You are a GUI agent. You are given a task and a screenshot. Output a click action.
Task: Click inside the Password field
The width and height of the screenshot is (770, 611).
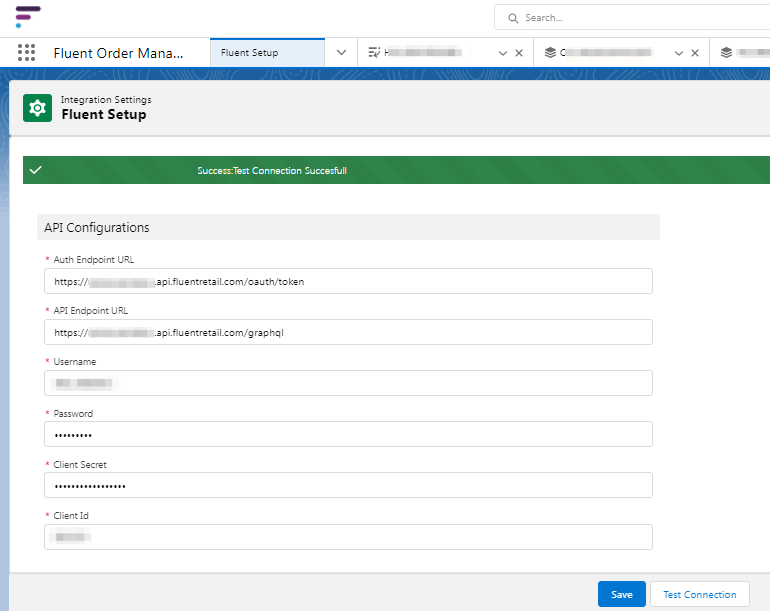pos(348,434)
